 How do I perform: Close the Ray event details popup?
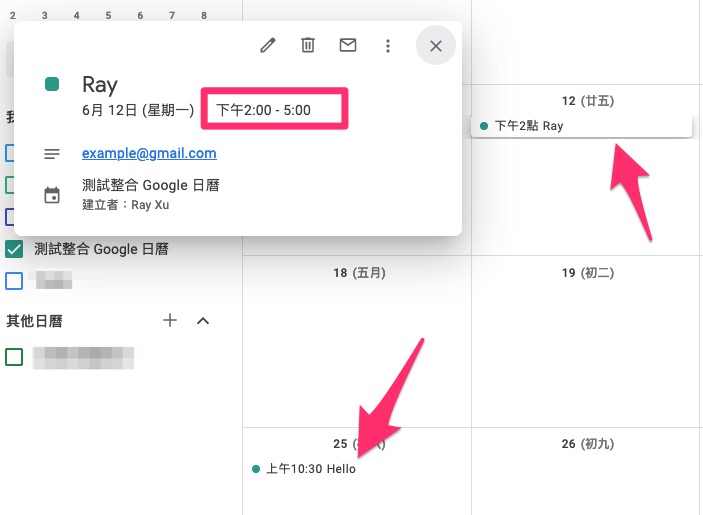tap(435, 45)
